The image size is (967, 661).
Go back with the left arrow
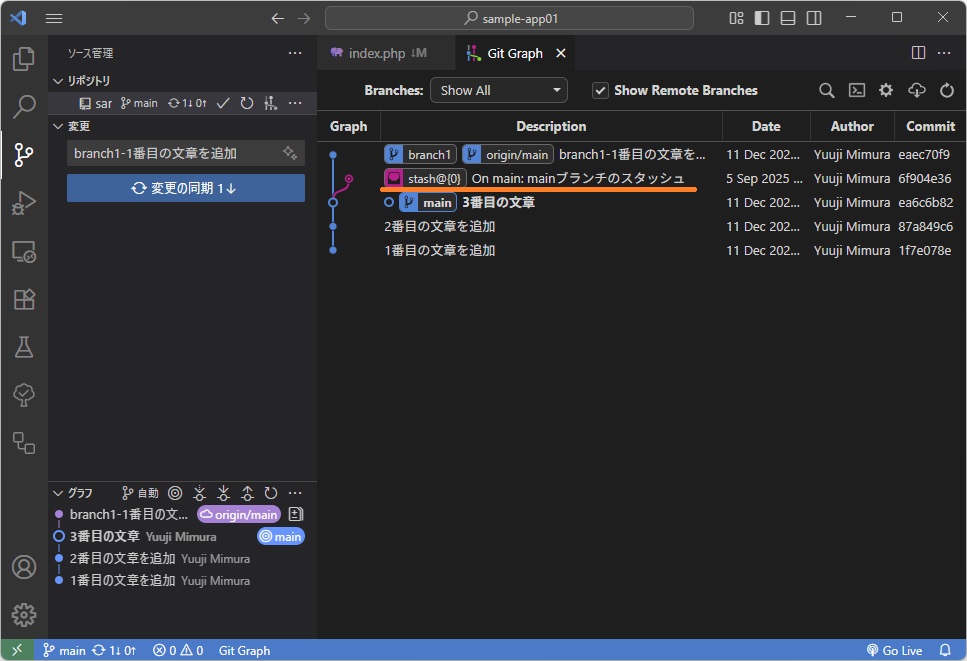[x=278, y=18]
